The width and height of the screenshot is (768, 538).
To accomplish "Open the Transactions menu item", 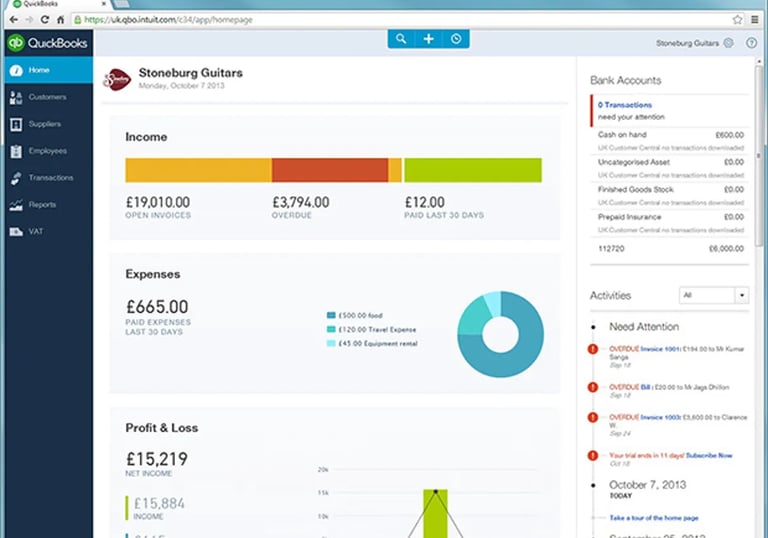I will click(49, 178).
